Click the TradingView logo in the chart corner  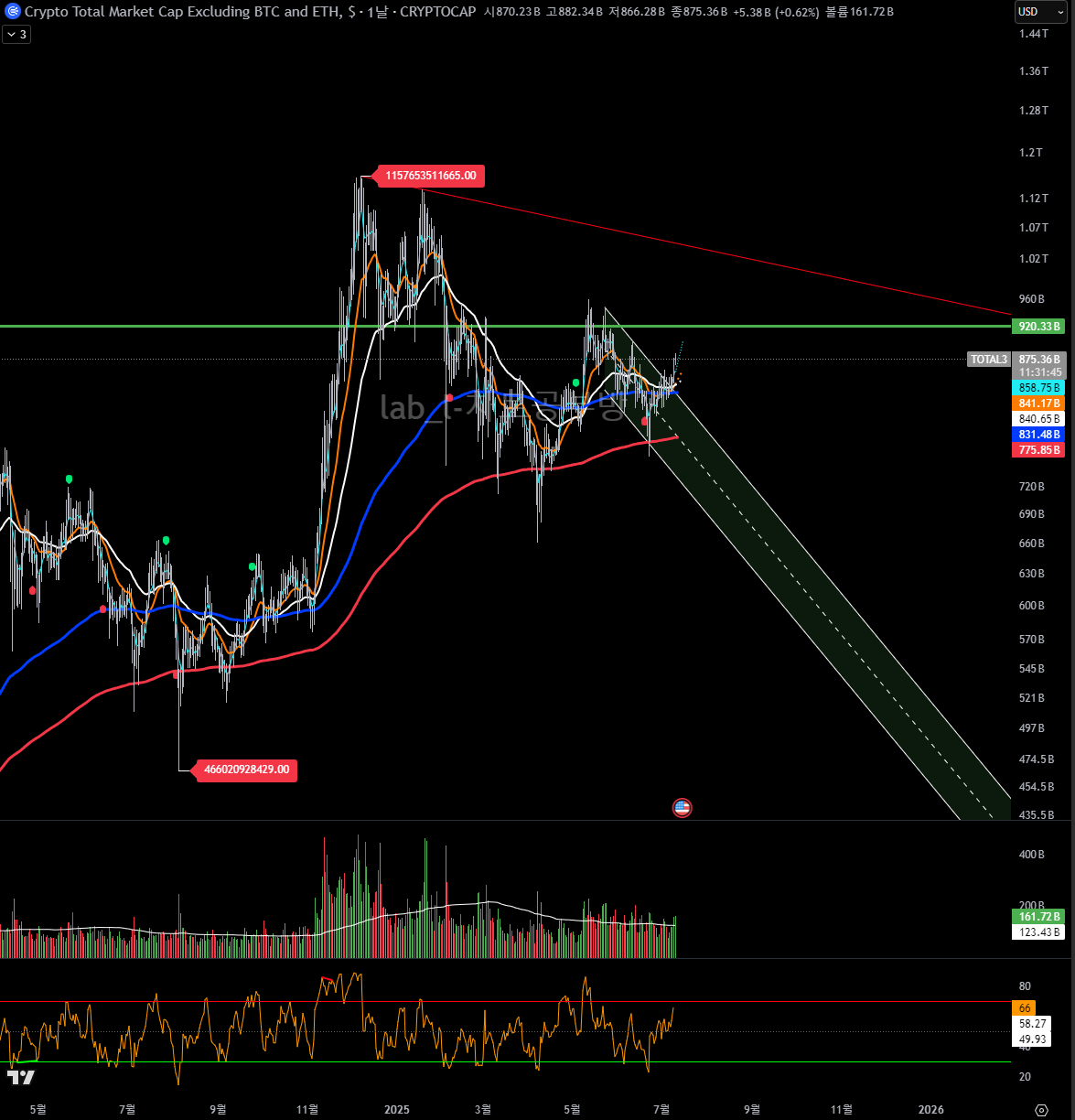point(21,1078)
